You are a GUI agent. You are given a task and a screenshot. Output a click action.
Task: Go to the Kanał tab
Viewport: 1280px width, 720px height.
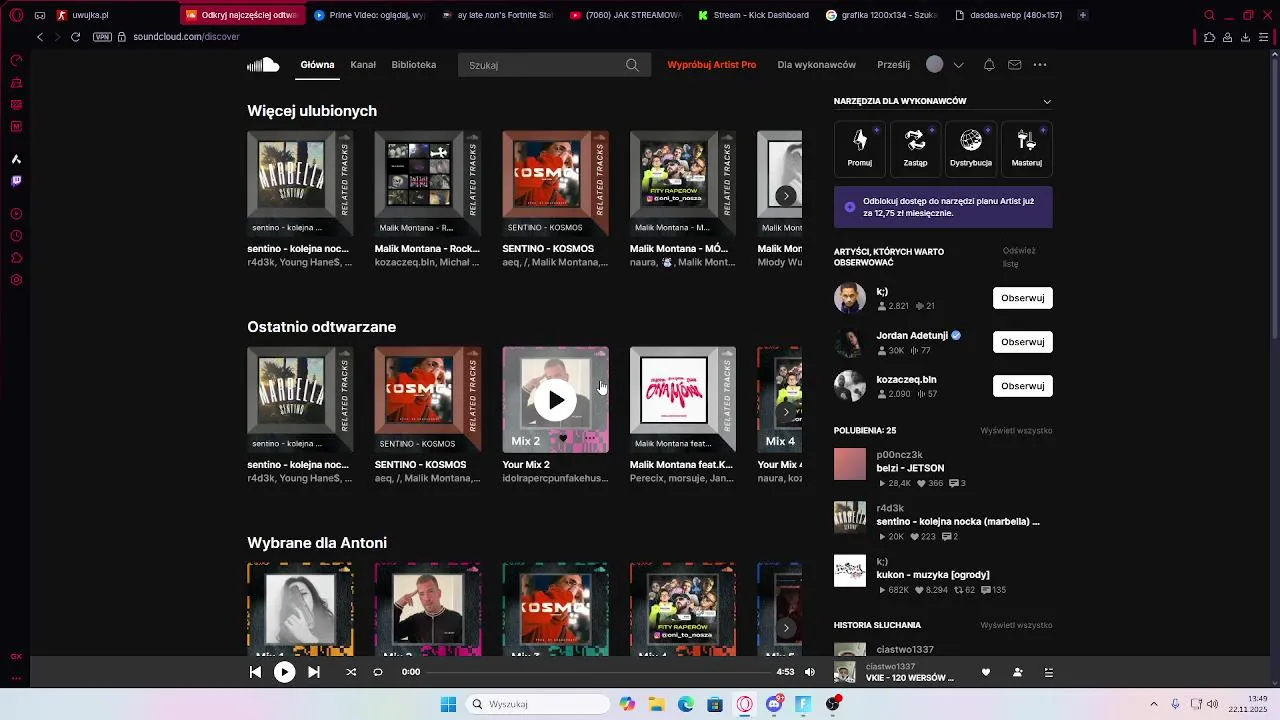coord(363,65)
